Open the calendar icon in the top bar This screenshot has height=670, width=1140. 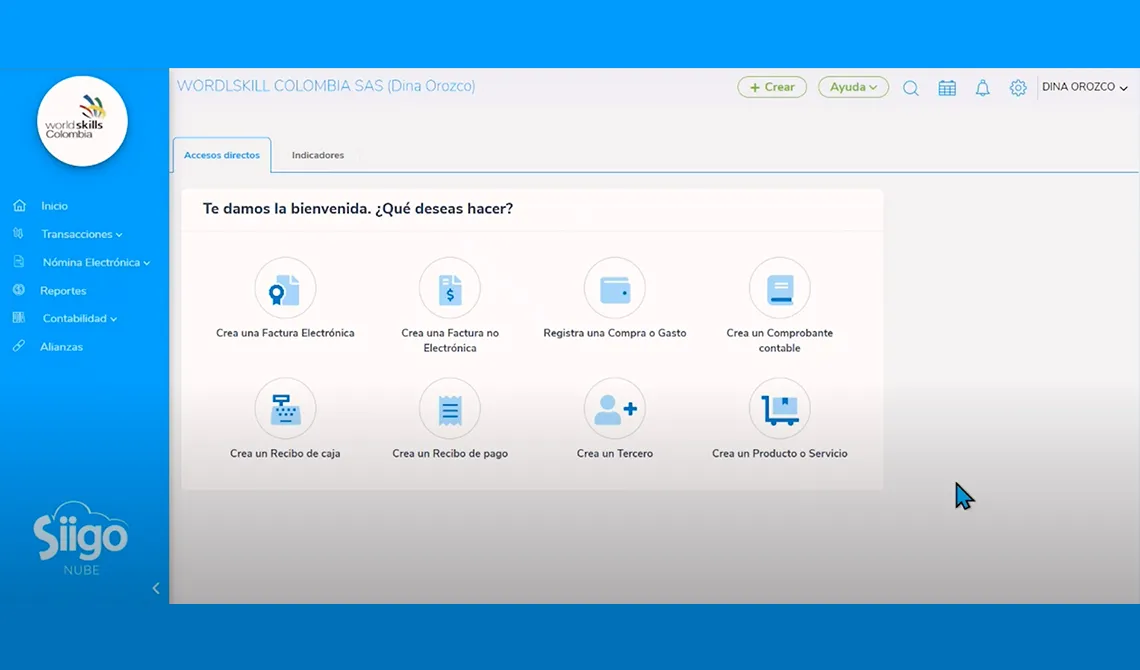pyautogui.click(x=947, y=88)
